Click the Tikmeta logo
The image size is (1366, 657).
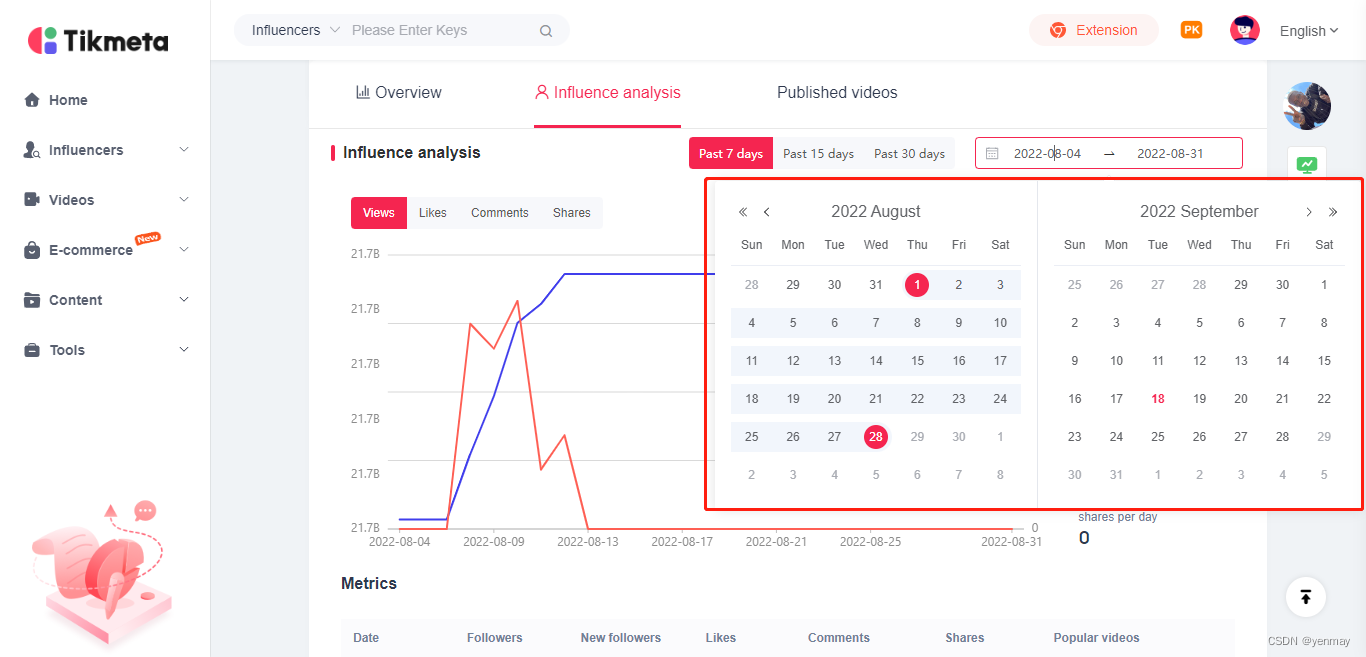98,40
